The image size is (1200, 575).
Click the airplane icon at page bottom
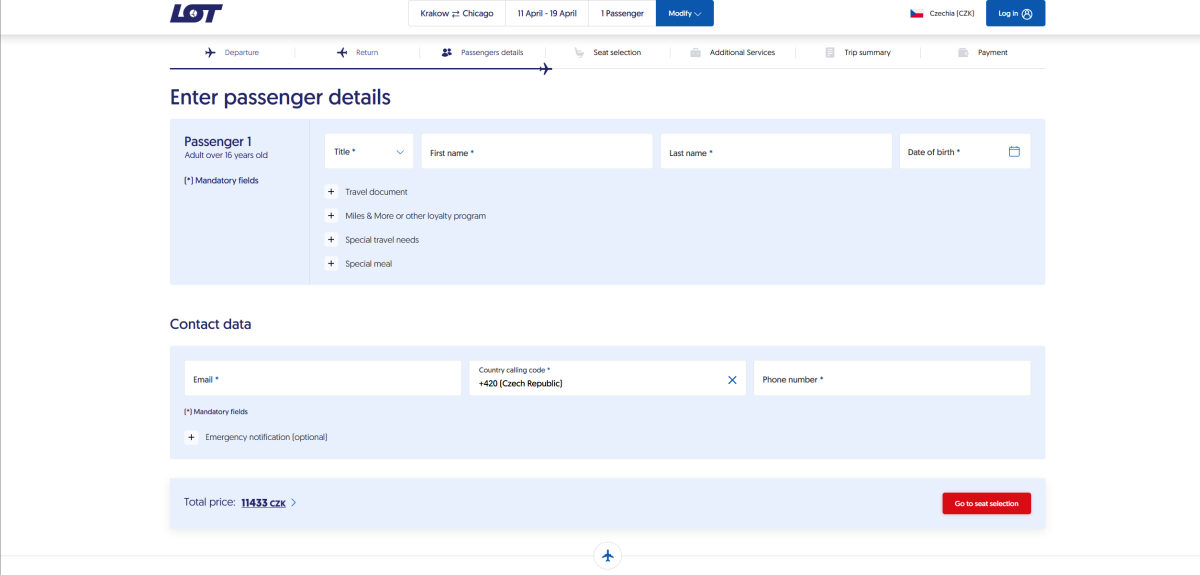608,556
